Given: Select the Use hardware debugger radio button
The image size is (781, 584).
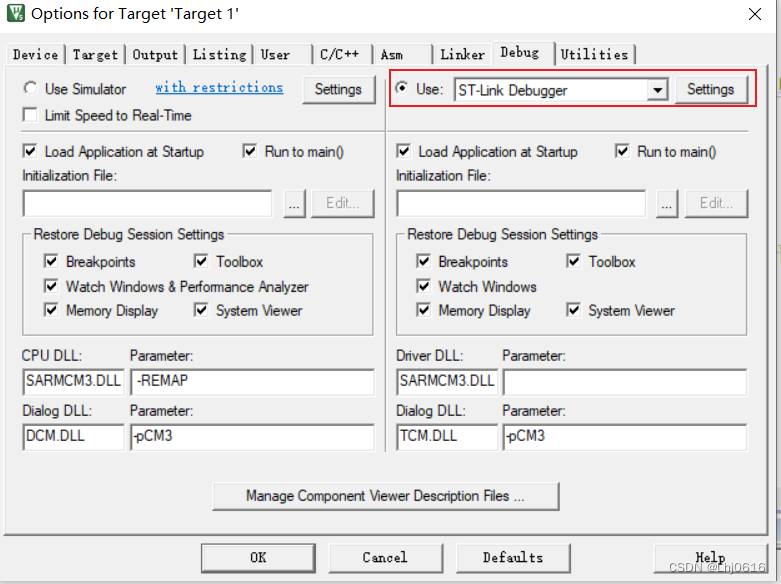Looking at the screenshot, I should tap(402, 88).
